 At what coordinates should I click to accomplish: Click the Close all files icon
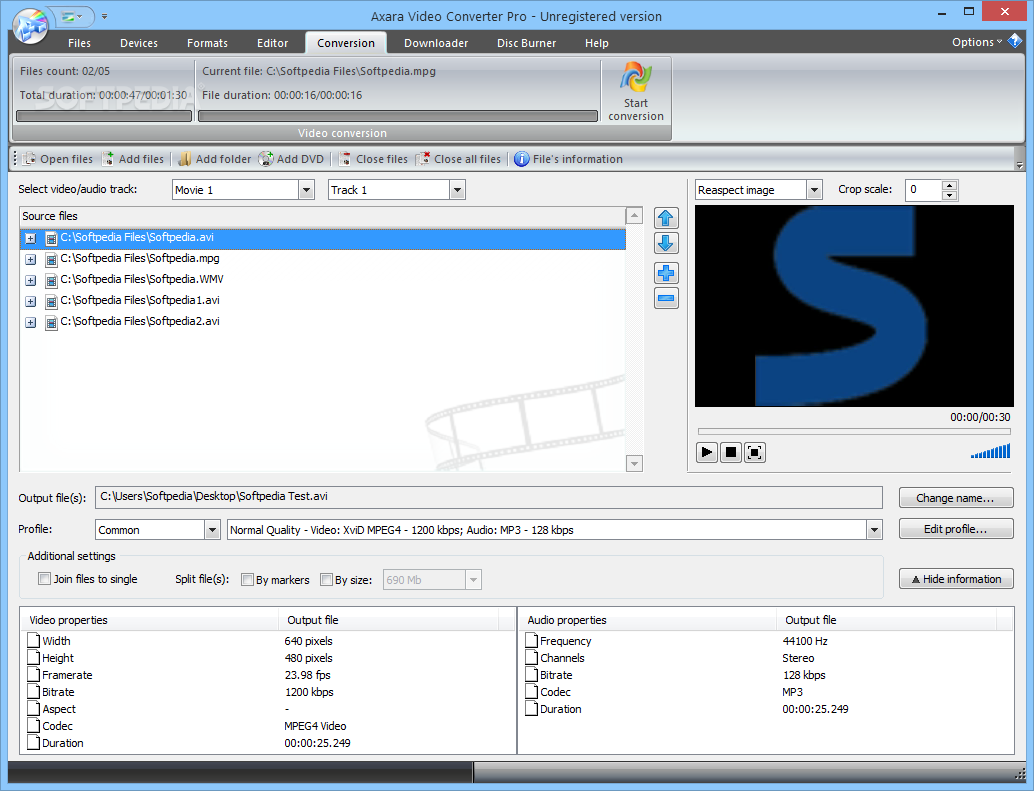pos(423,159)
